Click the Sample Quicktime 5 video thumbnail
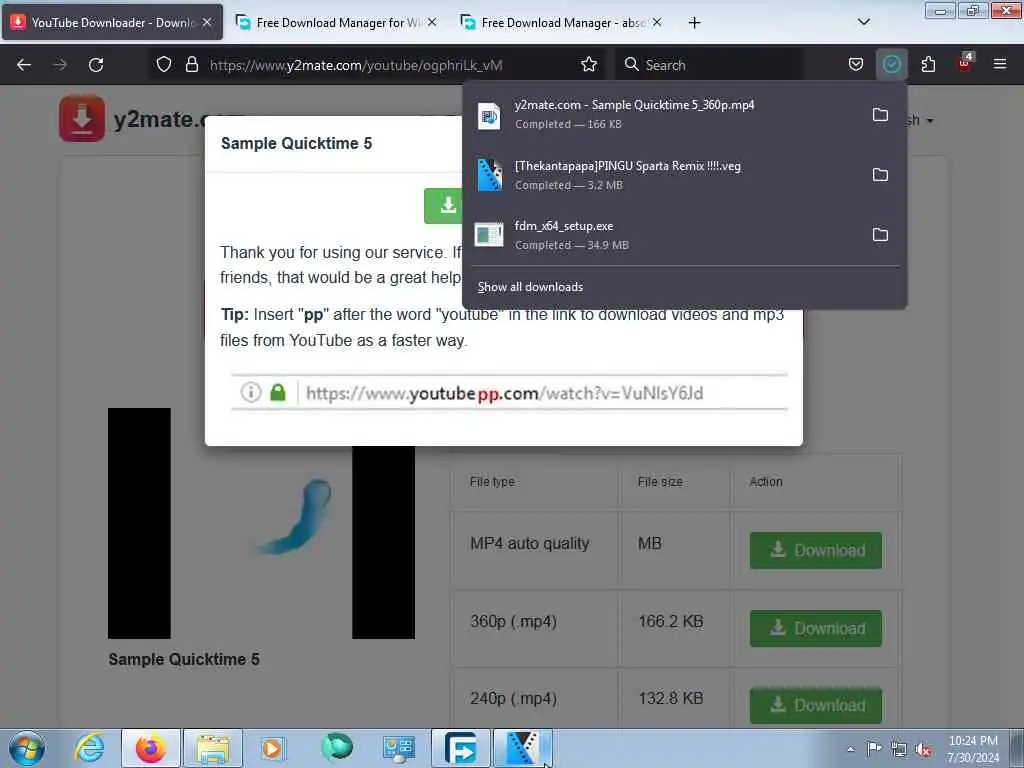 click(261, 523)
